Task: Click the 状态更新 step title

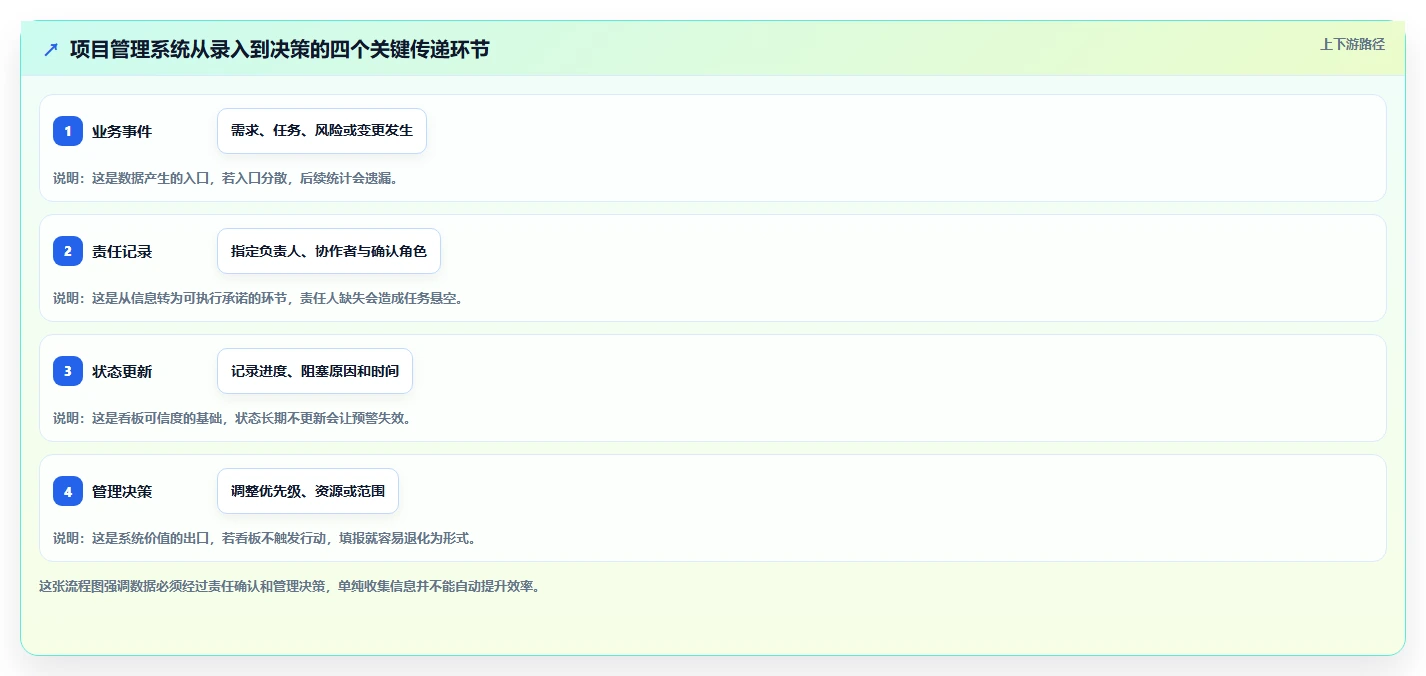Action: click(122, 371)
